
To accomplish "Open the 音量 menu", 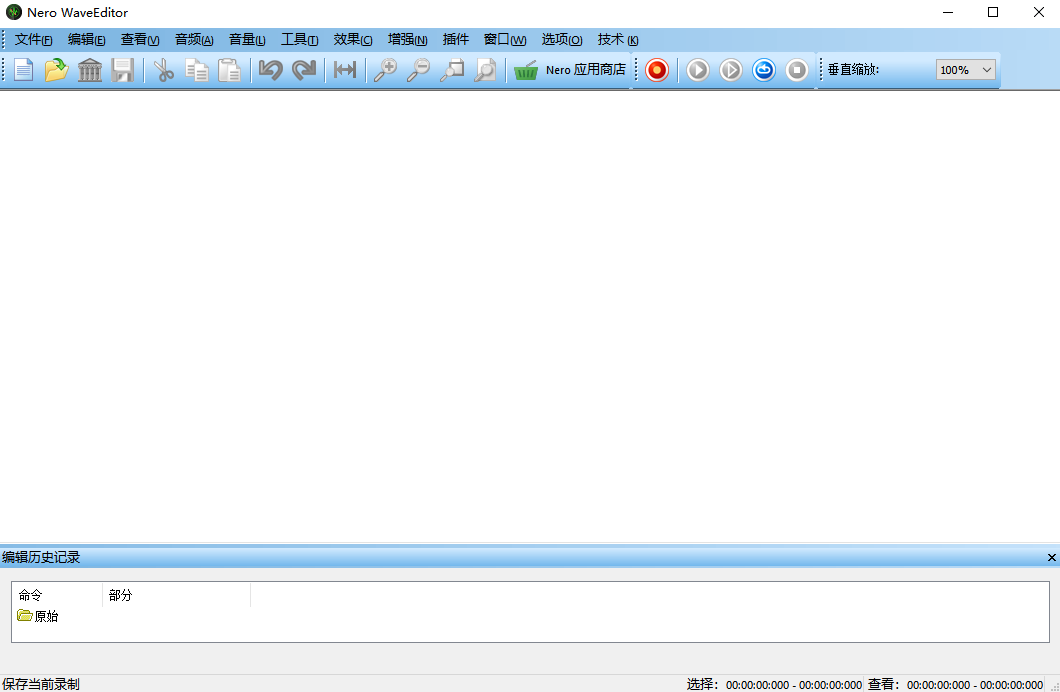I will click(x=247, y=40).
